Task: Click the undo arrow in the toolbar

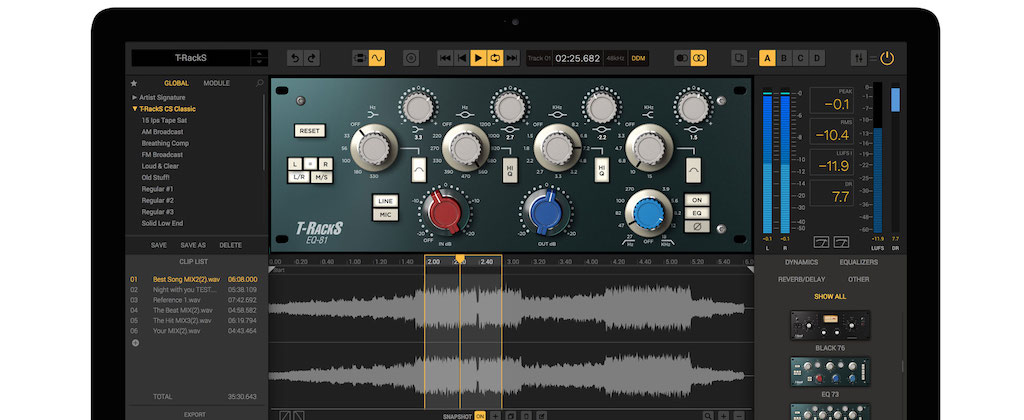Action: point(294,59)
